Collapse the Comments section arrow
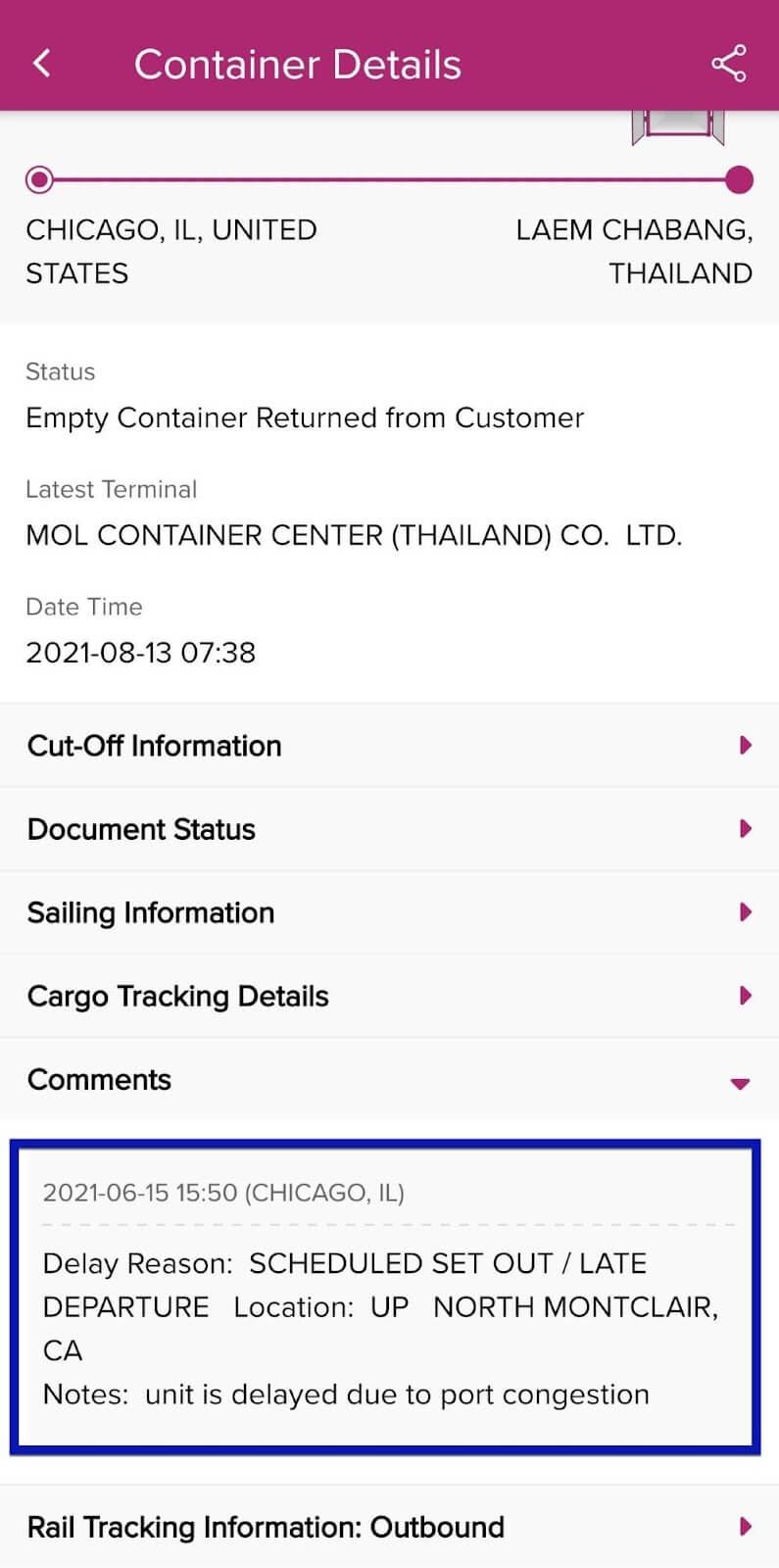Image resolution: width=779 pixels, height=1568 pixels. pos(741,1084)
